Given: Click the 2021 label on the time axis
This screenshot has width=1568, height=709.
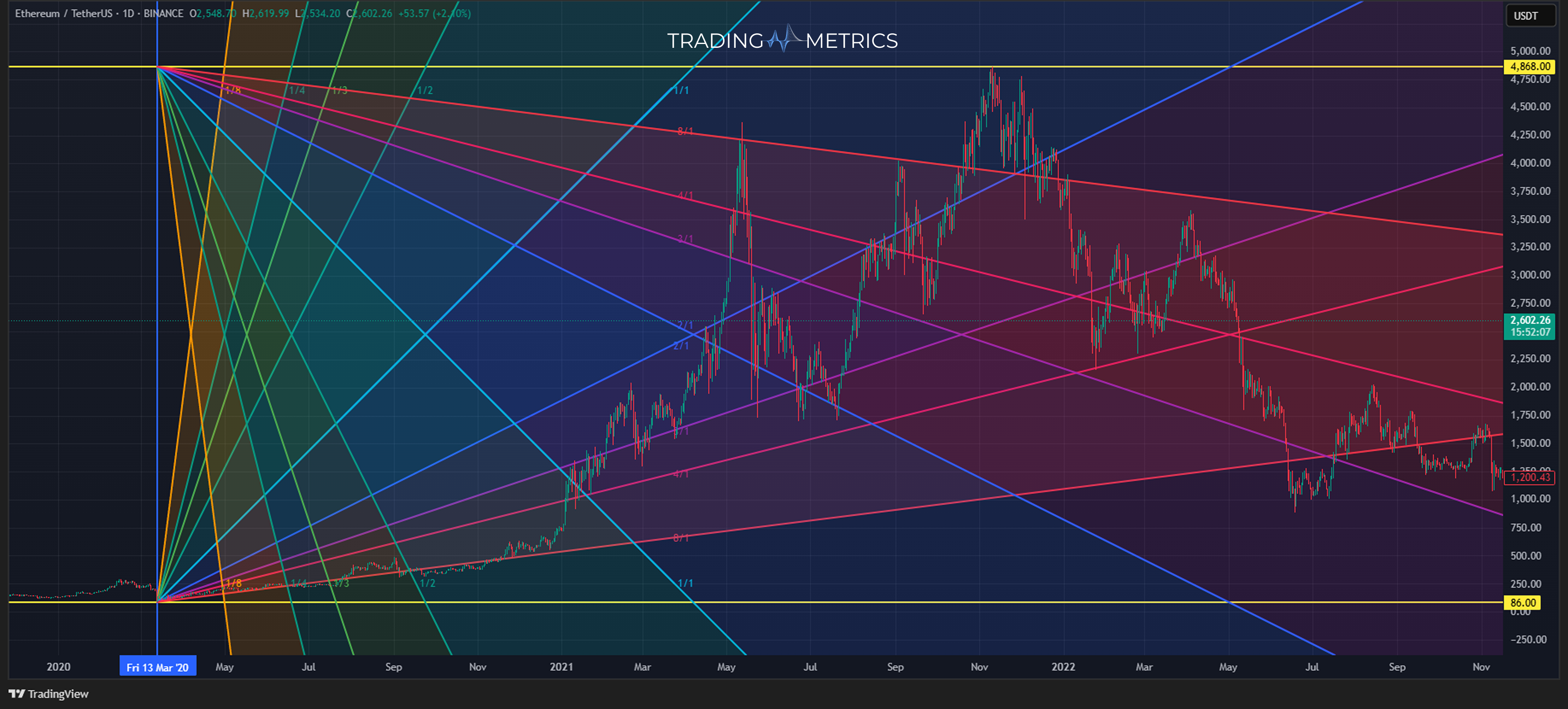Looking at the screenshot, I should 562,666.
